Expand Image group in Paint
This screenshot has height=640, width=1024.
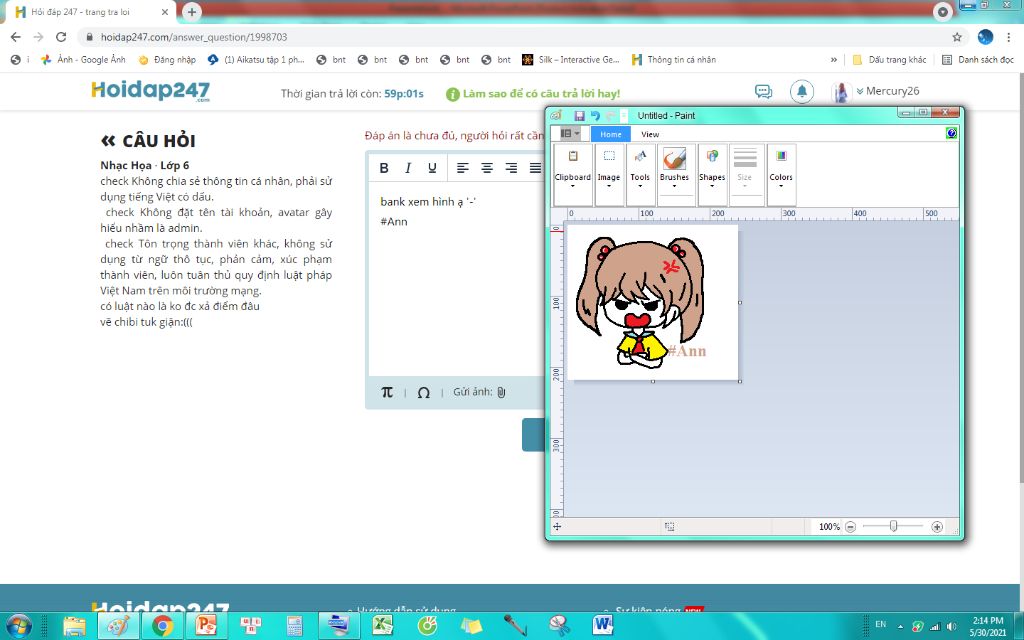[609, 175]
